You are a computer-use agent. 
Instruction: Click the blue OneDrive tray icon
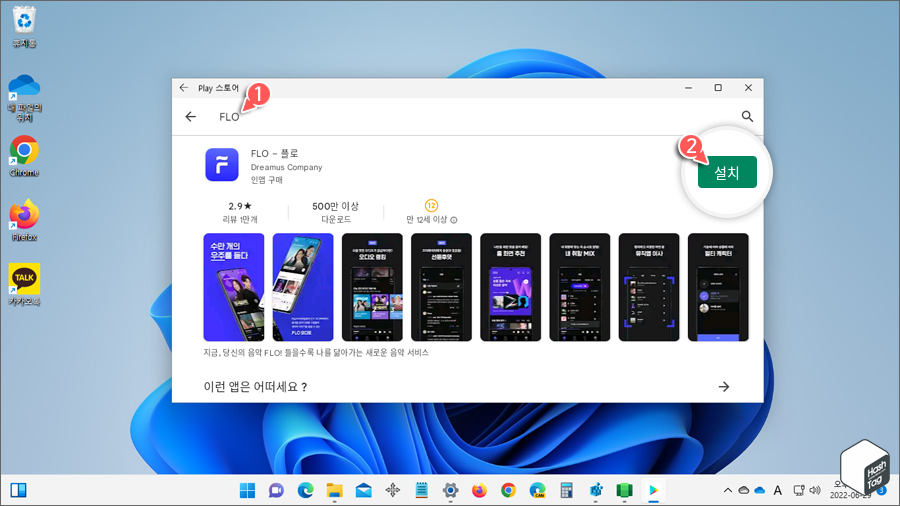coord(760,491)
